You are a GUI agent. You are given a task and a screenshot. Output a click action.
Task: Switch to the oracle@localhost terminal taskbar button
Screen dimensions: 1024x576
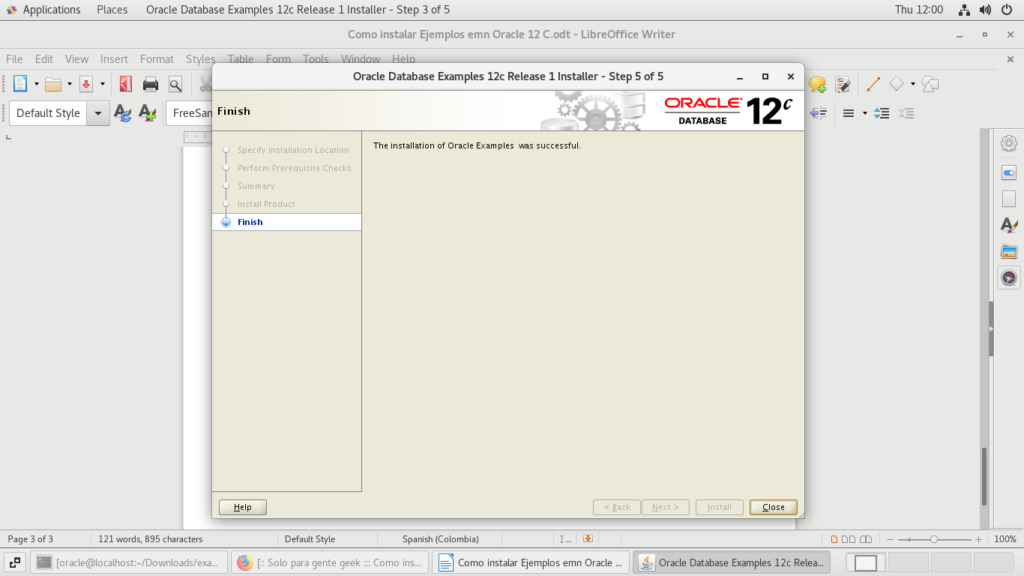pyautogui.click(x=129, y=562)
